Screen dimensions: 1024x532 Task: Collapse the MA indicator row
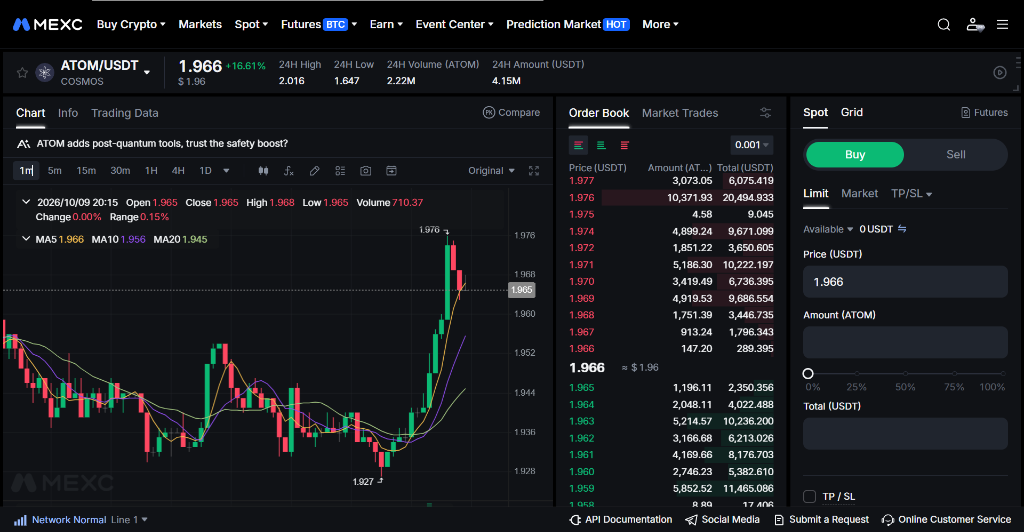(26, 239)
